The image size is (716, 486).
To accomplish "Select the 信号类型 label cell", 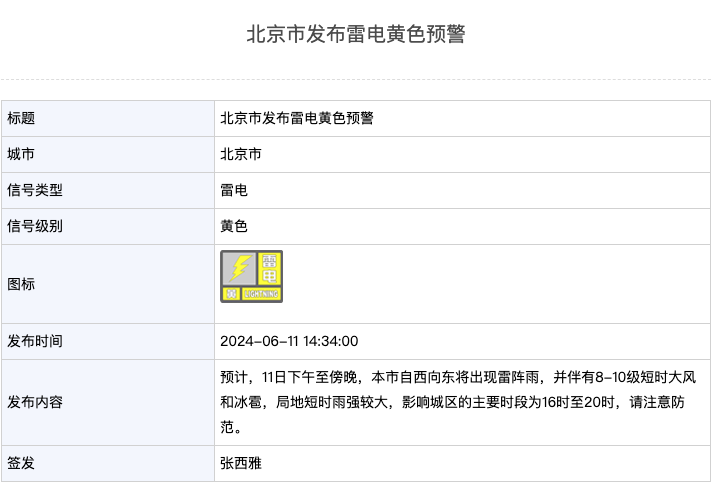I will pos(35,190).
